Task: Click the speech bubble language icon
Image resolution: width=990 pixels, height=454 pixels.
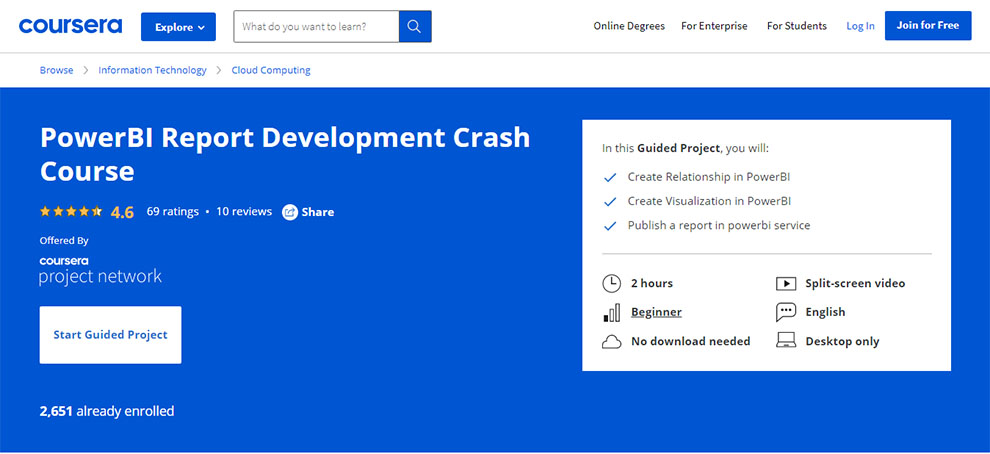Action: [x=785, y=312]
